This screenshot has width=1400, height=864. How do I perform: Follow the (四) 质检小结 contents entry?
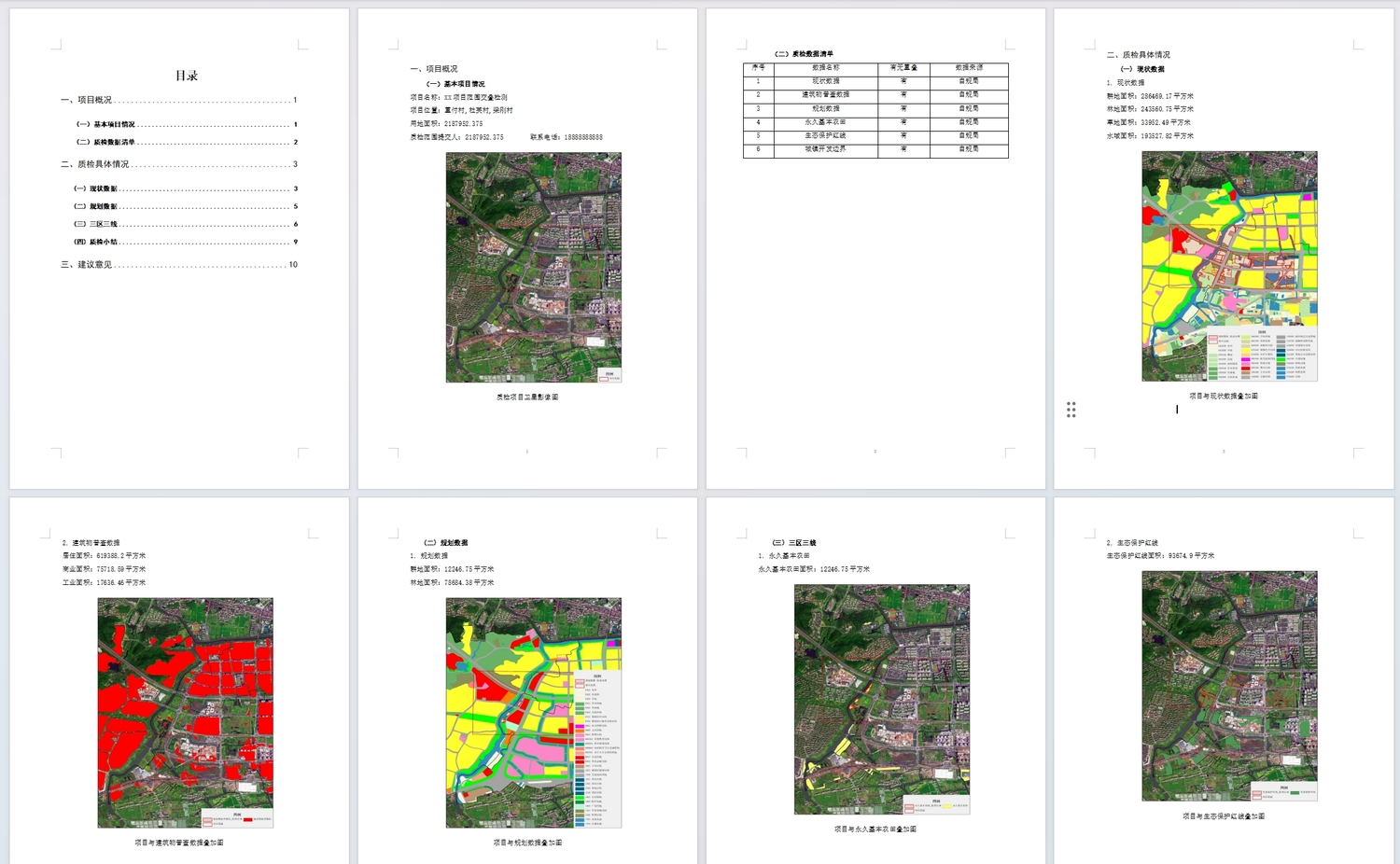[x=187, y=242]
